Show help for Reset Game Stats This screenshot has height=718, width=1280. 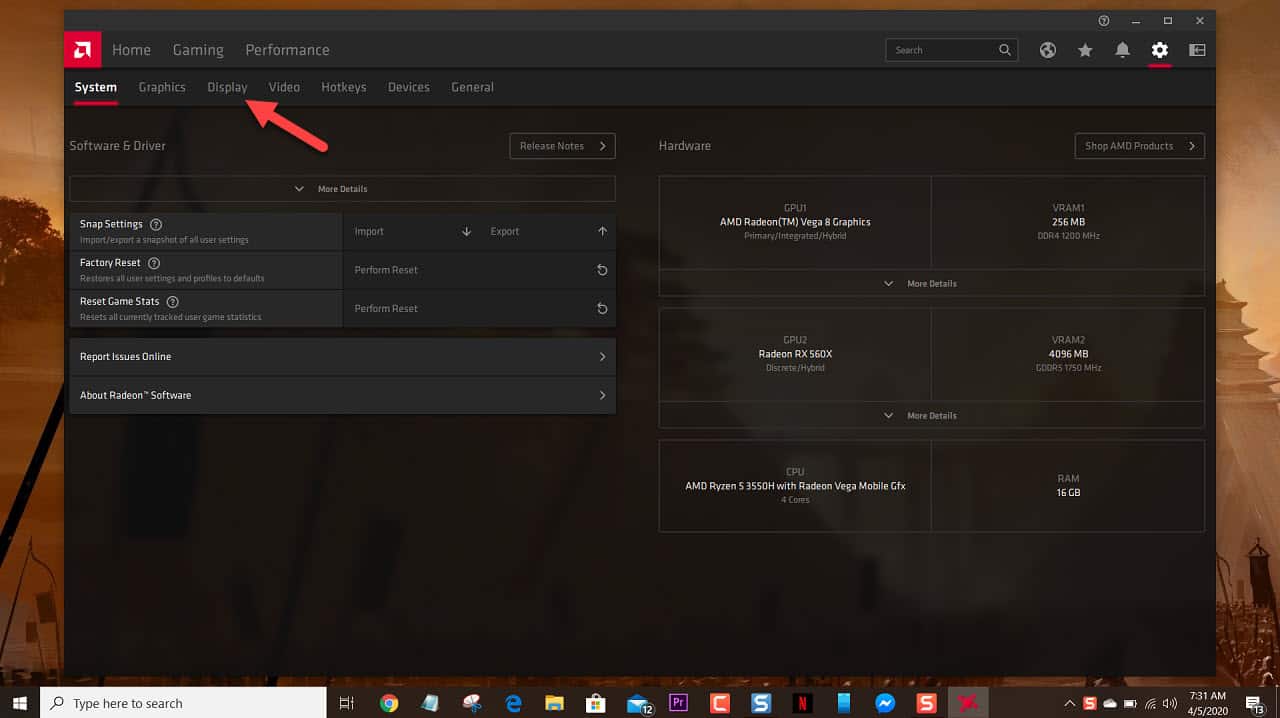[x=173, y=302]
